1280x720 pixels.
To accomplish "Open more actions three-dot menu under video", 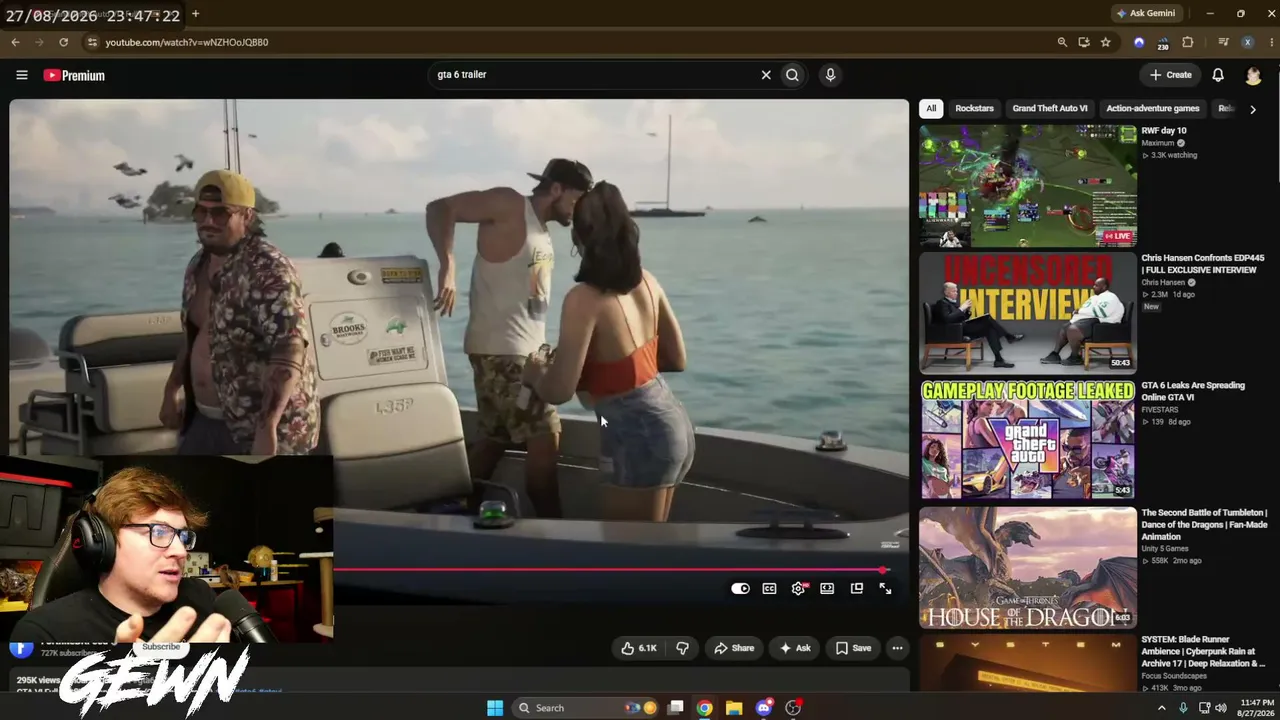I will point(897,648).
